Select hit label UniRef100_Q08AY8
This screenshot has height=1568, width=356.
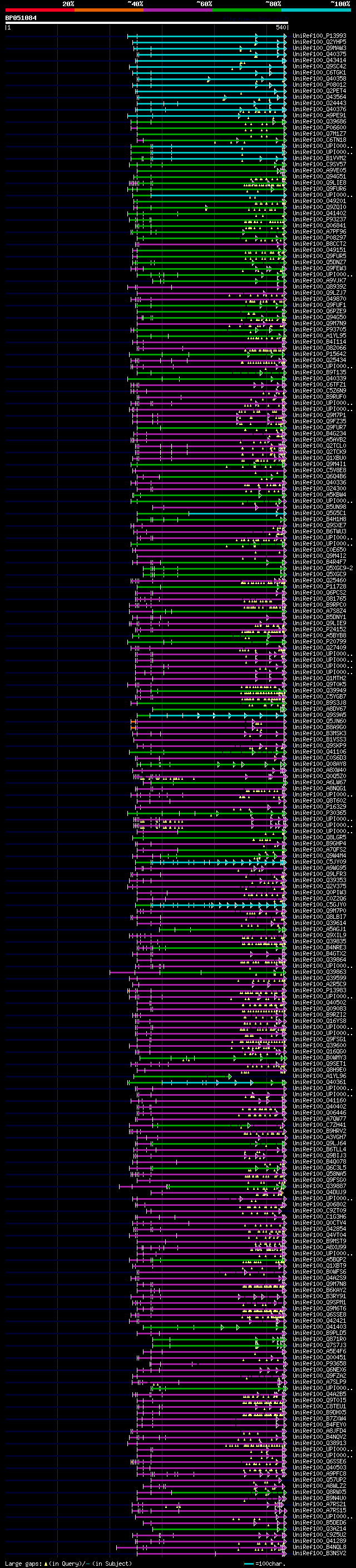tap(319, 764)
